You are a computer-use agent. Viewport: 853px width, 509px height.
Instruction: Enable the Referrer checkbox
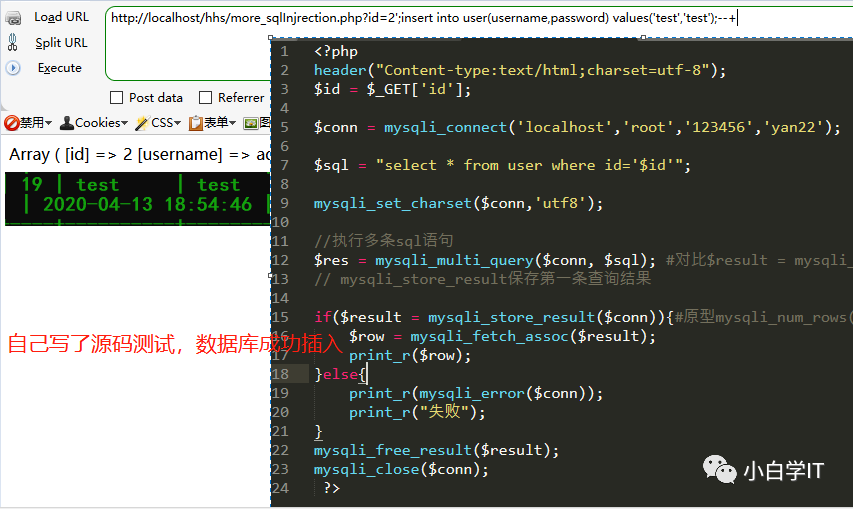pos(206,98)
